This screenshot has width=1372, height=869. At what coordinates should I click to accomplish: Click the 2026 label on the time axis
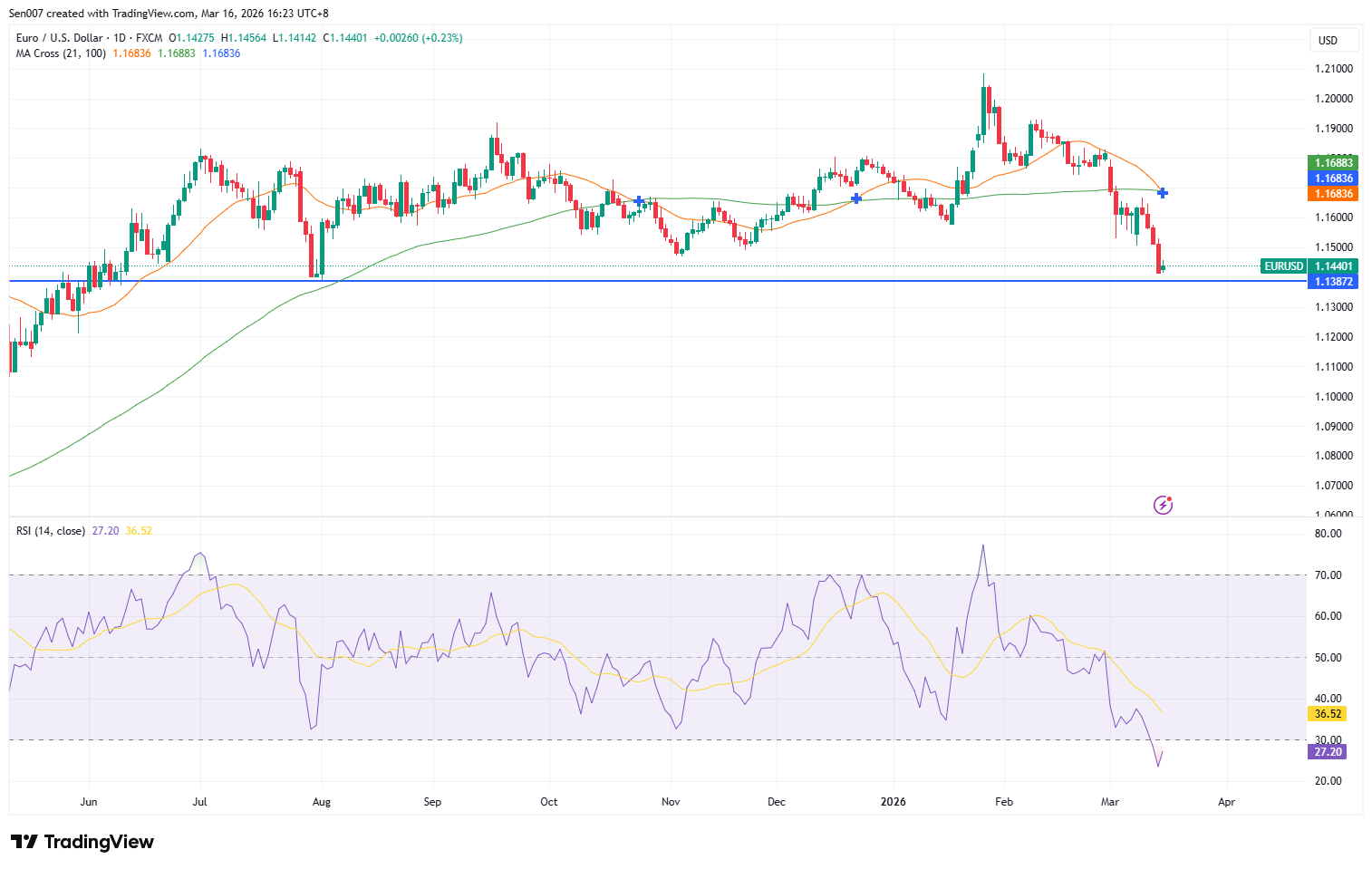click(x=894, y=801)
